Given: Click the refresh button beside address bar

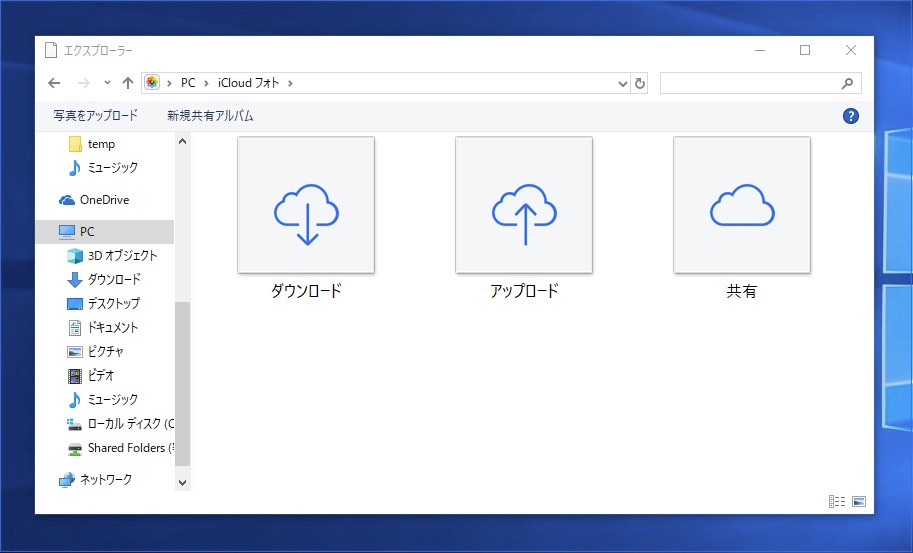Looking at the screenshot, I should [x=641, y=83].
